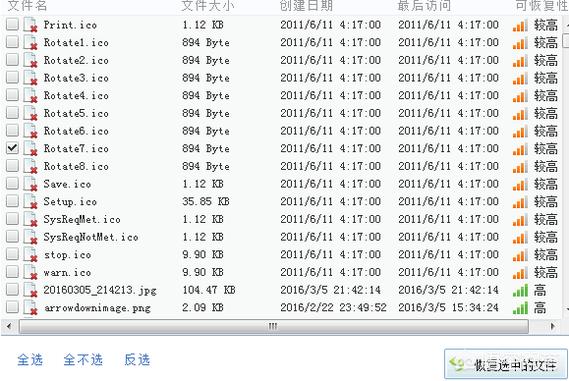The width and height of the screenshot is (569, 381).
Task: Check the stop.ico row checkbox
Action: coord(12,254)
